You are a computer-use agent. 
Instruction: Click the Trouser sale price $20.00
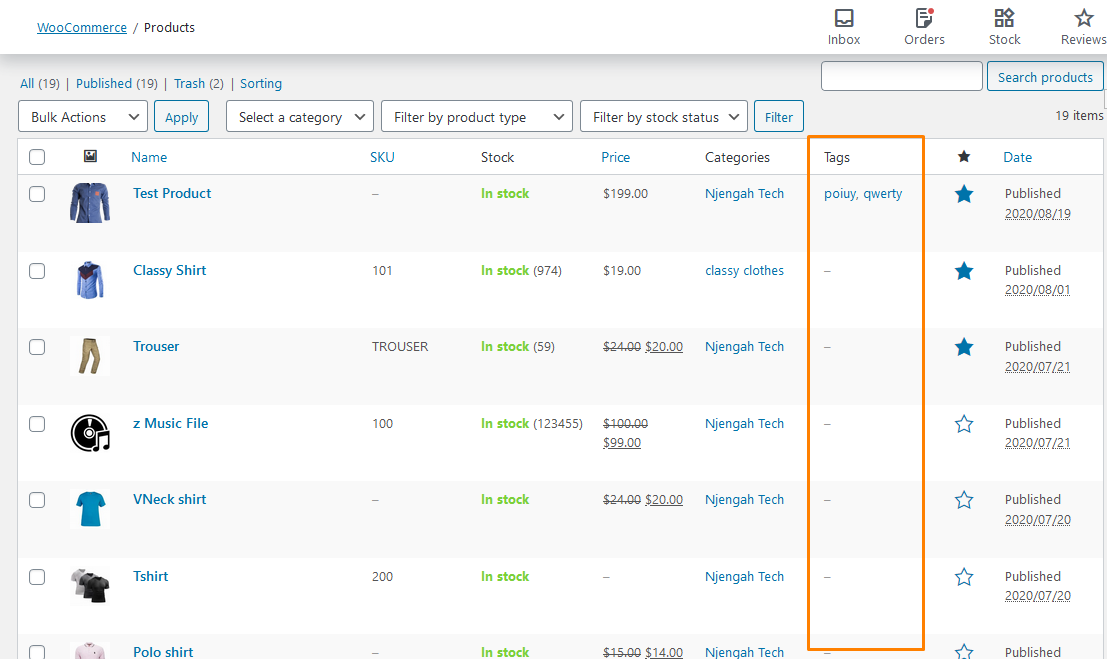664,347
